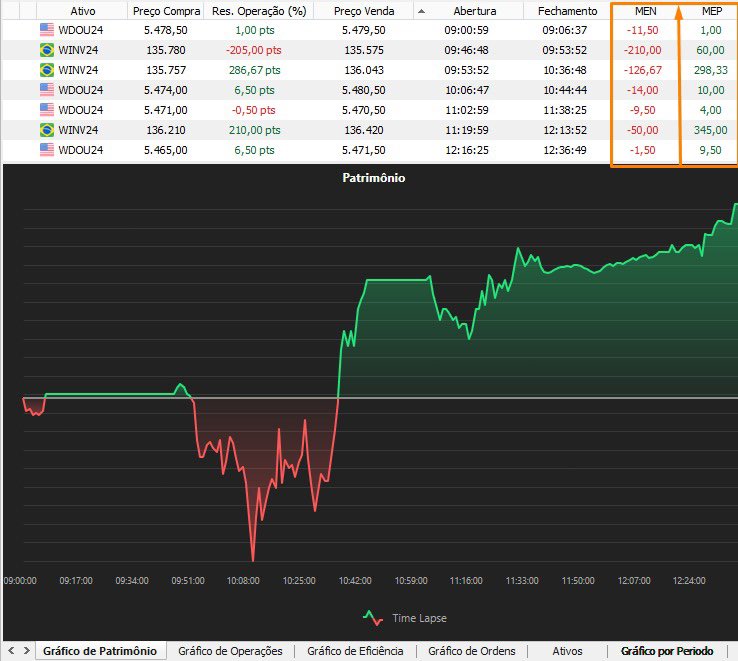Click the opening time 09:46:48
The height and width of the screenshot is (661, 738).
pos(466,50)
